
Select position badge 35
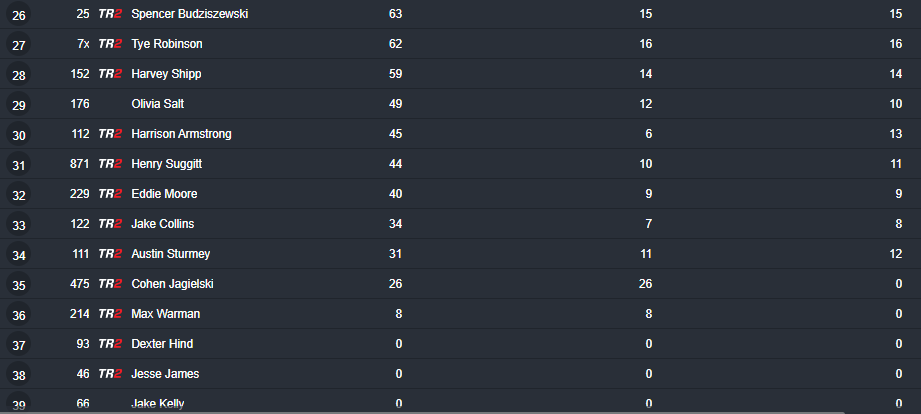point(19,285)
